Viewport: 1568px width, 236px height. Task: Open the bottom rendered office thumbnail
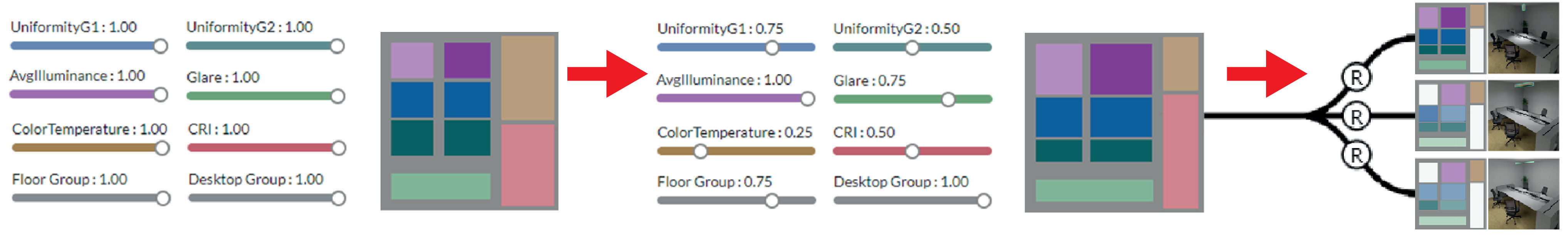coord(1523,194)
